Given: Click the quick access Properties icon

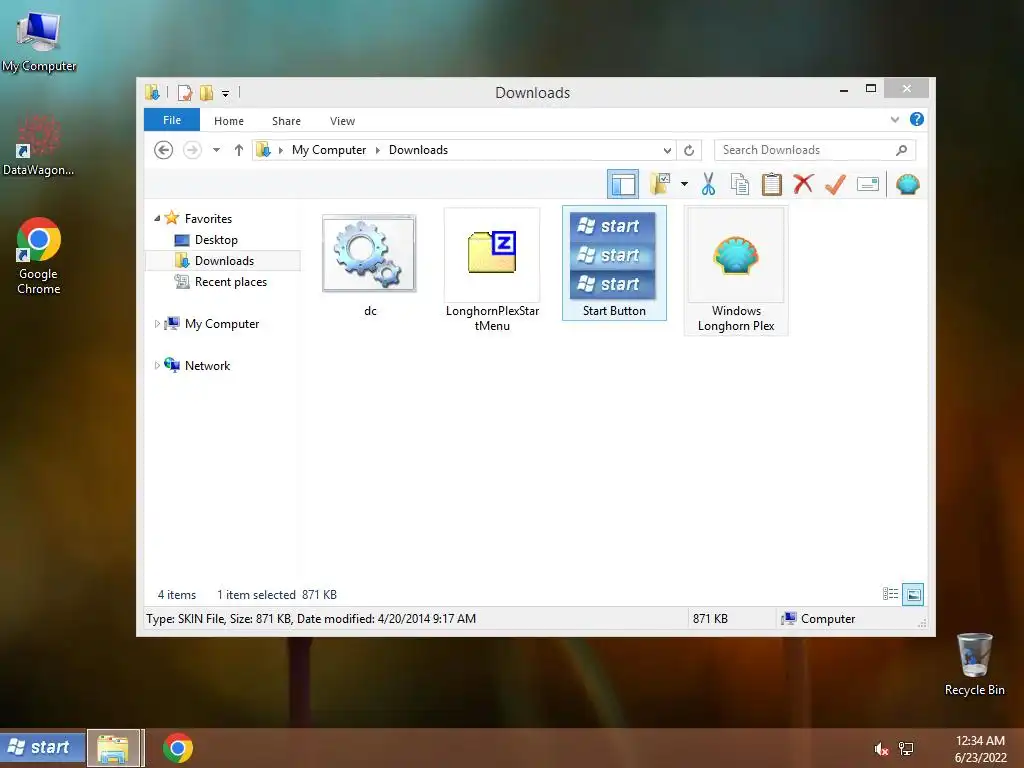Looking at the screenshot, I should (x=185, y=93).
